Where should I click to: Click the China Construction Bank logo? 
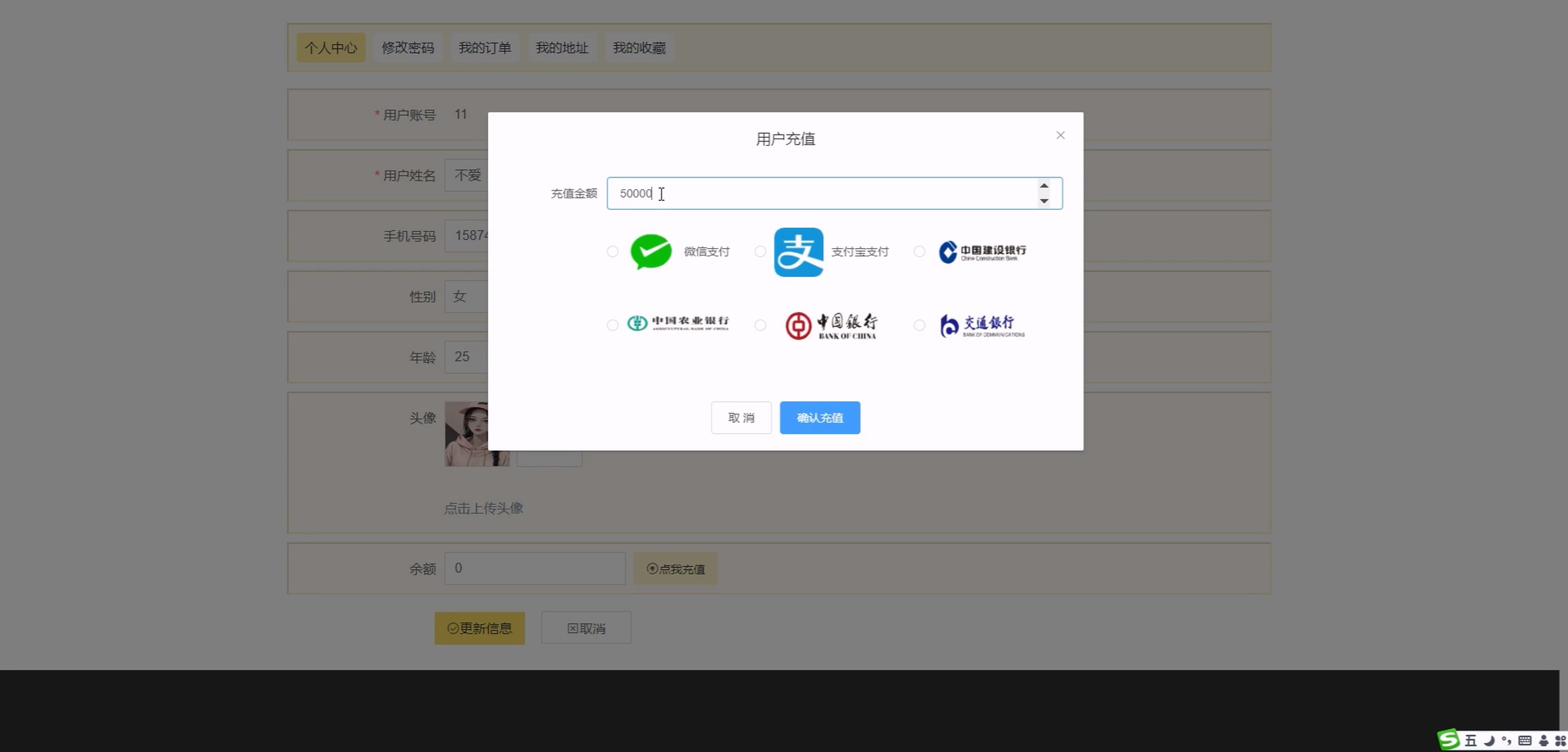982,252
